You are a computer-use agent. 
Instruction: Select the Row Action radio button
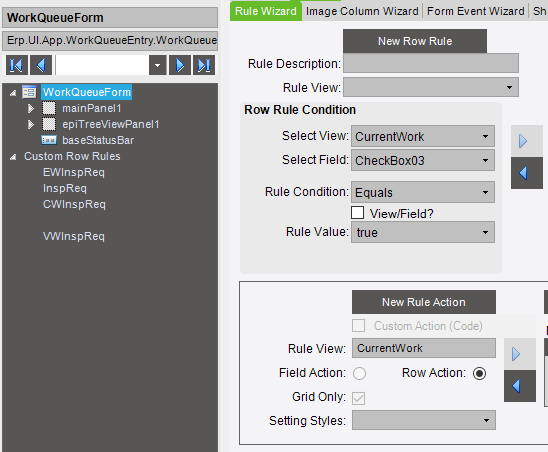[479, 373]
